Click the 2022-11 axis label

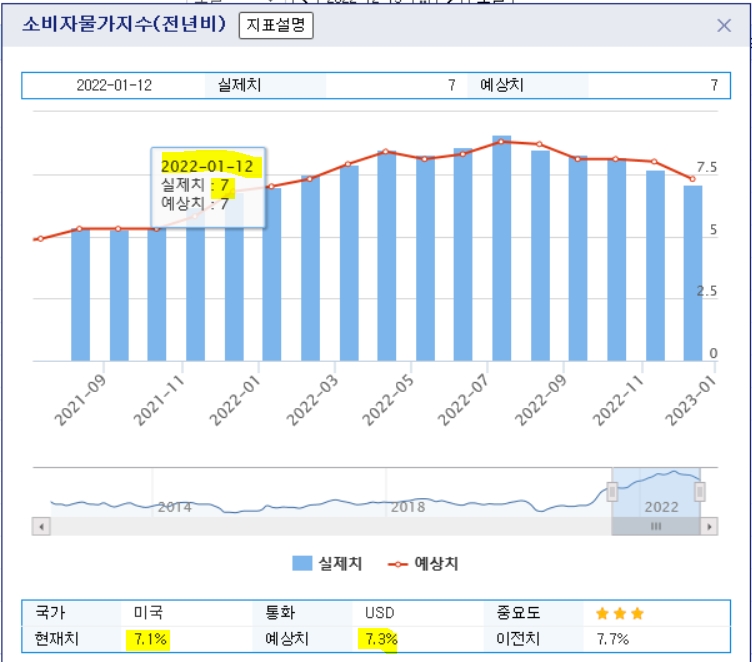(618, 401)
